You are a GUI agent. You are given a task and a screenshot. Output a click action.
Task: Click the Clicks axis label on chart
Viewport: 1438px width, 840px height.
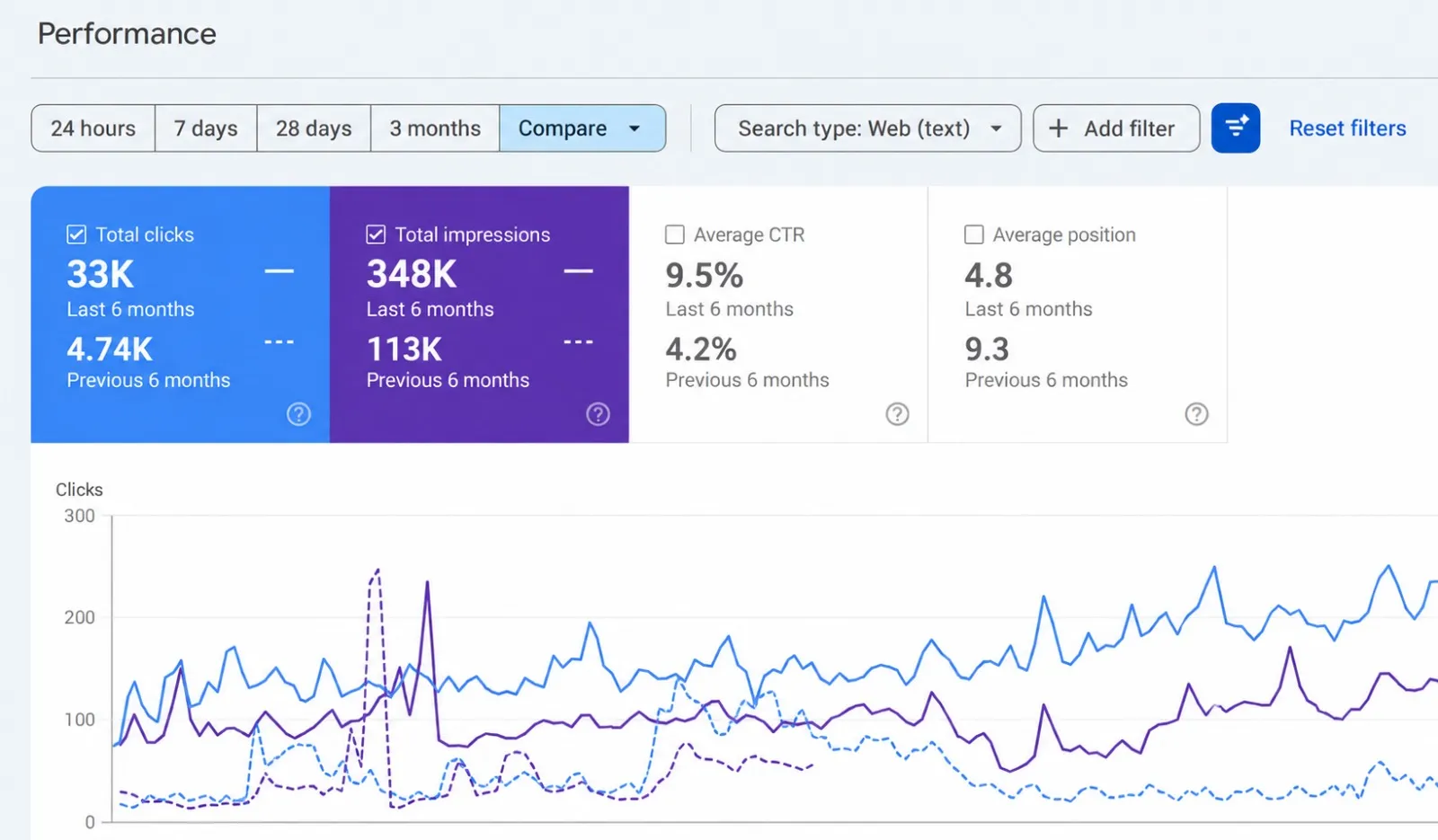tap(79, 490)
